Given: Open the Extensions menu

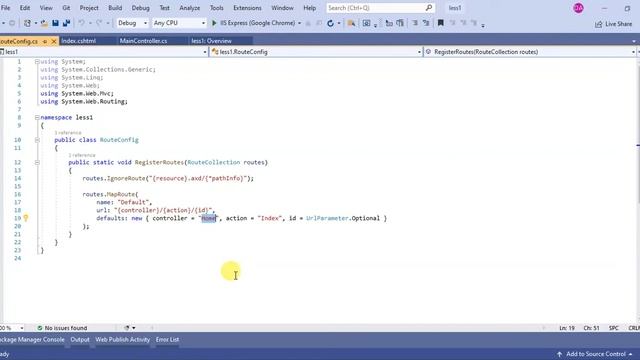Looking at the screenshot, I should click(x=247, y=8).
